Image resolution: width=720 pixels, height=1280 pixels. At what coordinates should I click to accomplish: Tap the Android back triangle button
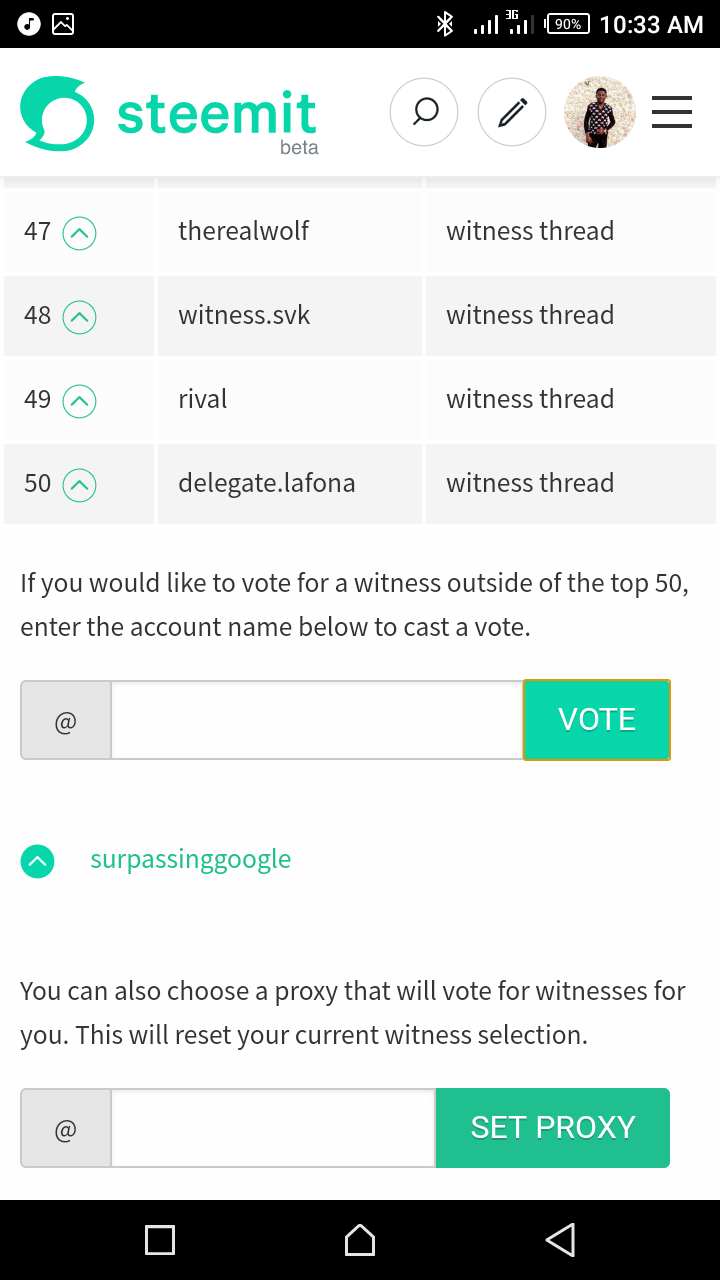point(560,1240)
